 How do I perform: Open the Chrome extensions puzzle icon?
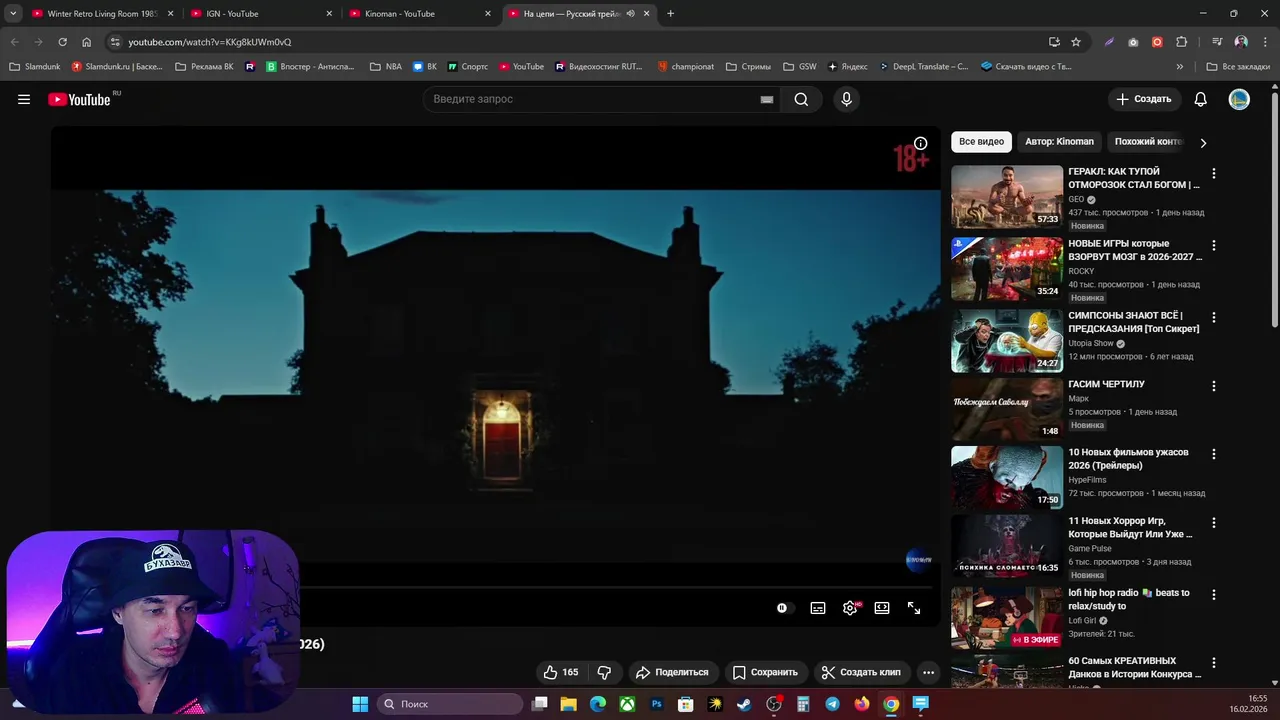click(x=1182, y=42)
